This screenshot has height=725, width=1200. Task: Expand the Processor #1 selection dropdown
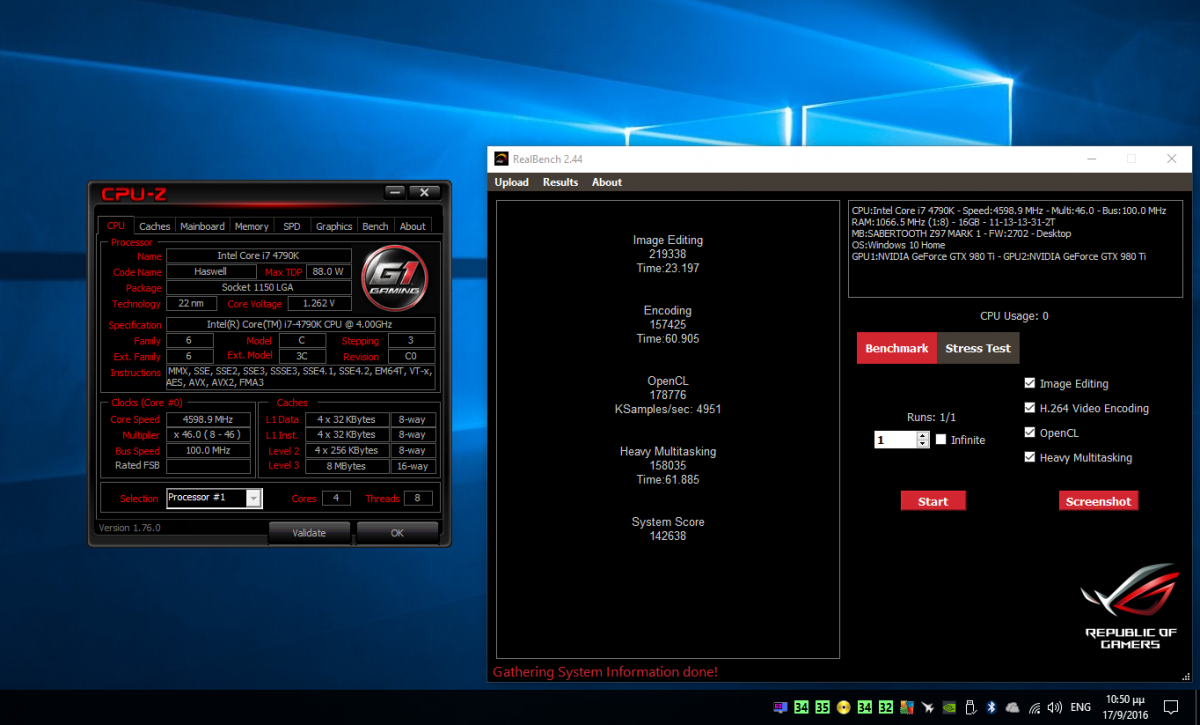(x=254, y=498)
